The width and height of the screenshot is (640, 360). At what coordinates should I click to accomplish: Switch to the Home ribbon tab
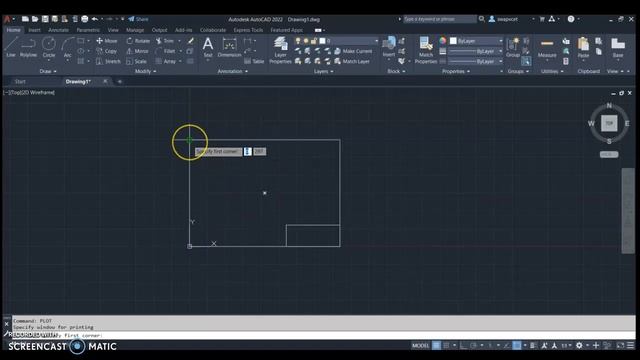point(13,30)
